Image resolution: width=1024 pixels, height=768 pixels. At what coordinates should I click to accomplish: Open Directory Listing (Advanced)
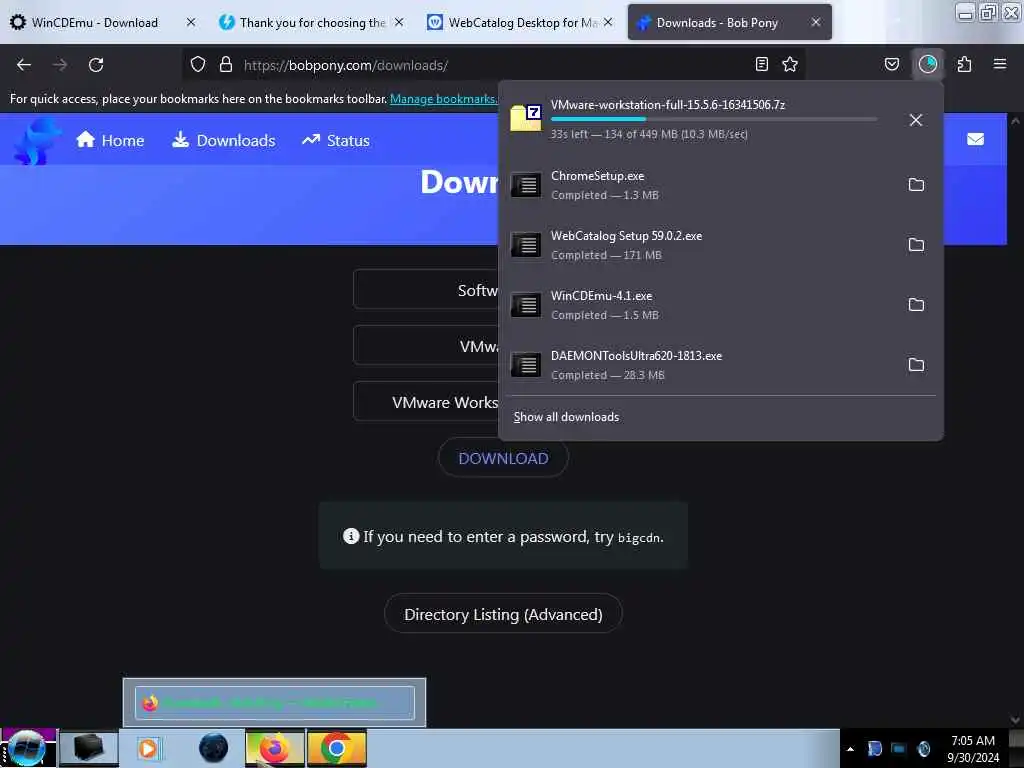click(x=503, y=615)
